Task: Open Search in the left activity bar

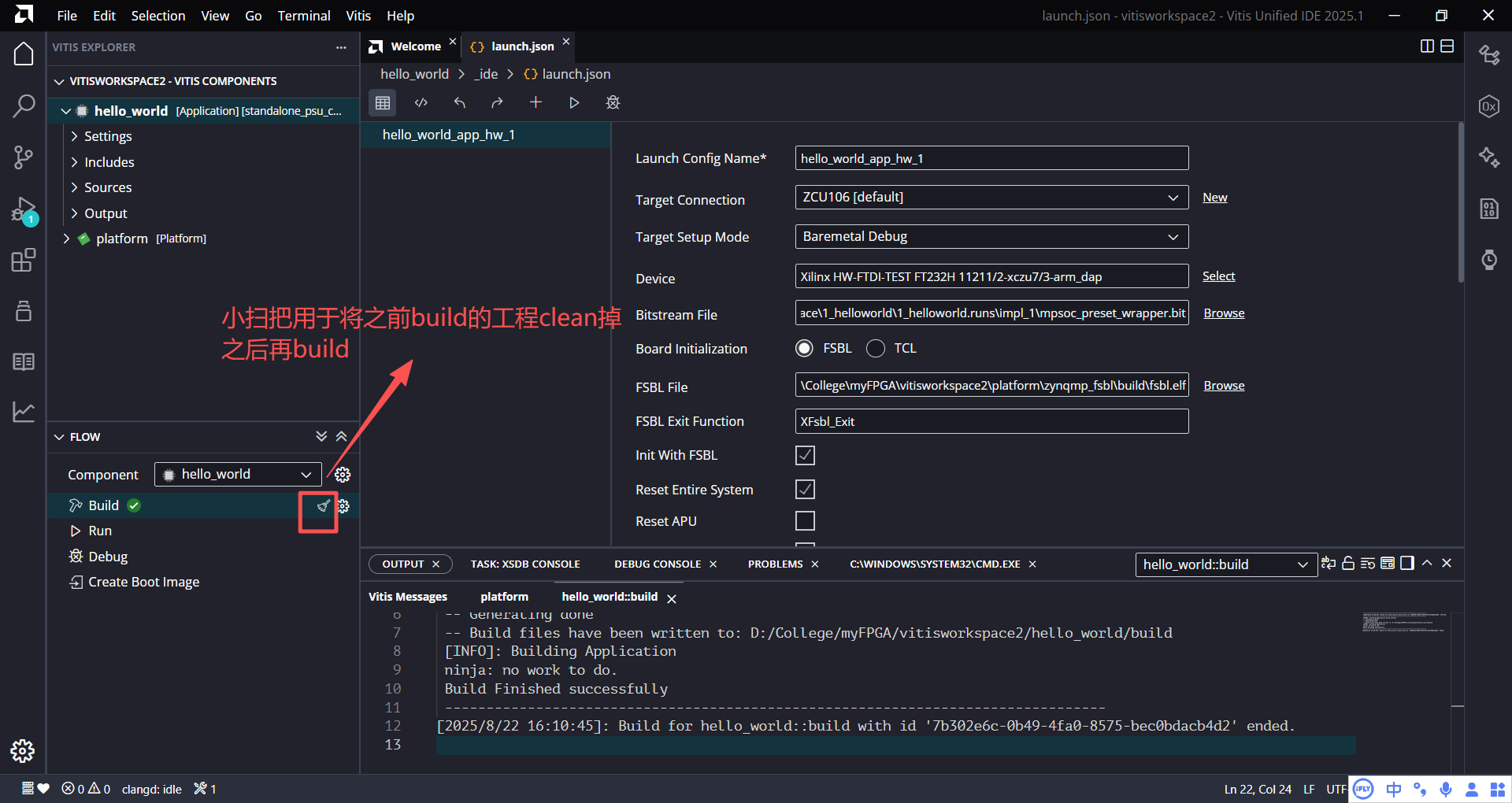Action: click(24, 105)
